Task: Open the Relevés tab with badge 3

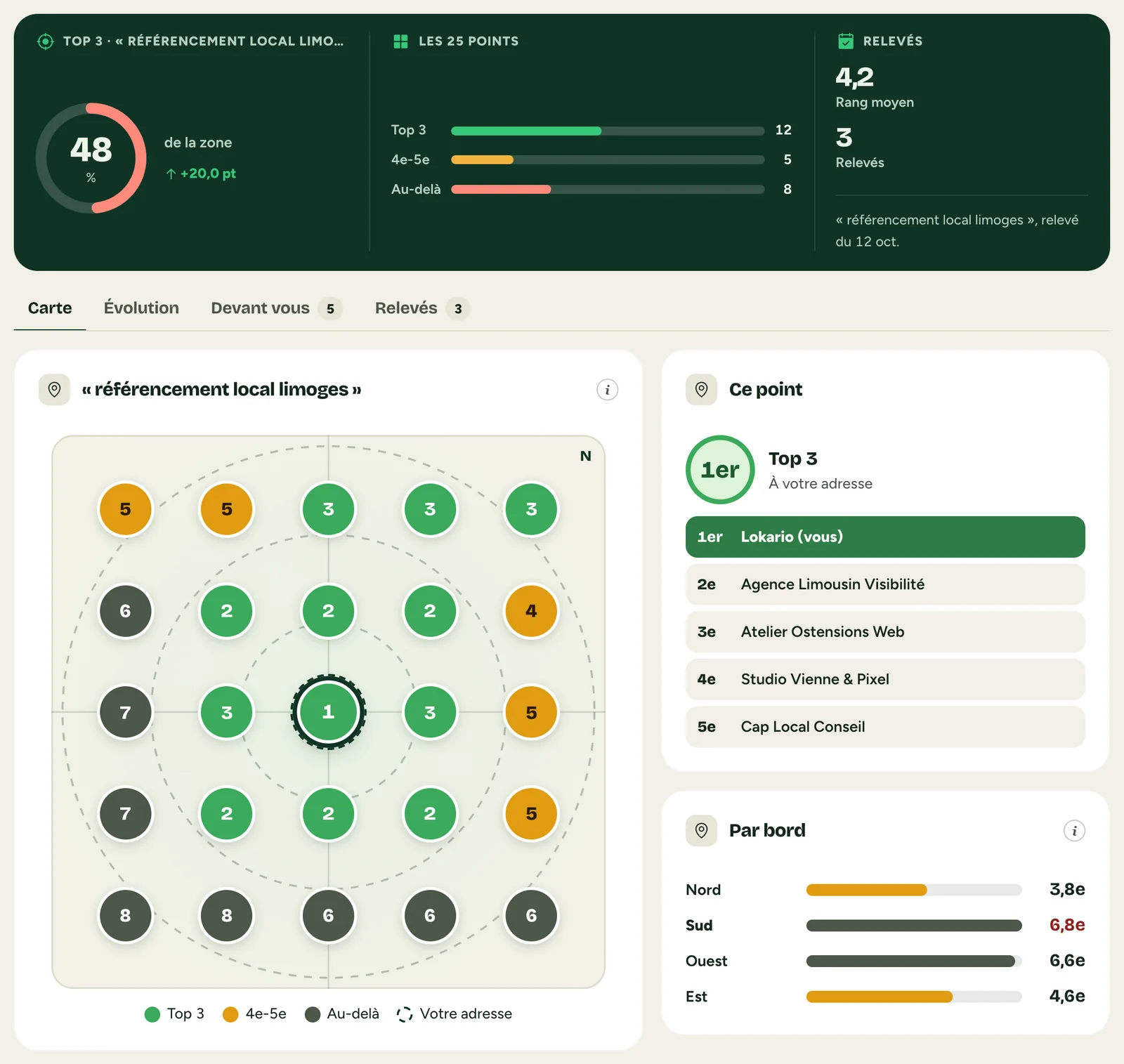Action: pyautogui.click(x=422, y=308)
